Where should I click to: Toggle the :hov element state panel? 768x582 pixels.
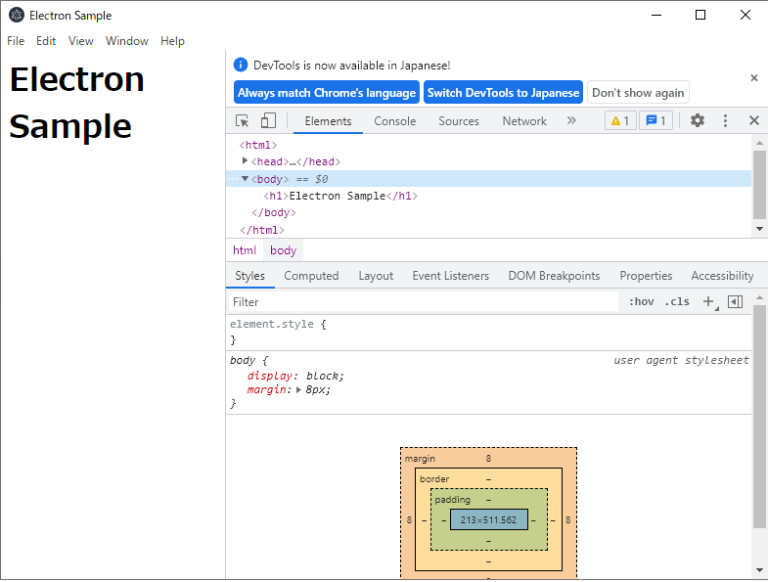641,302
